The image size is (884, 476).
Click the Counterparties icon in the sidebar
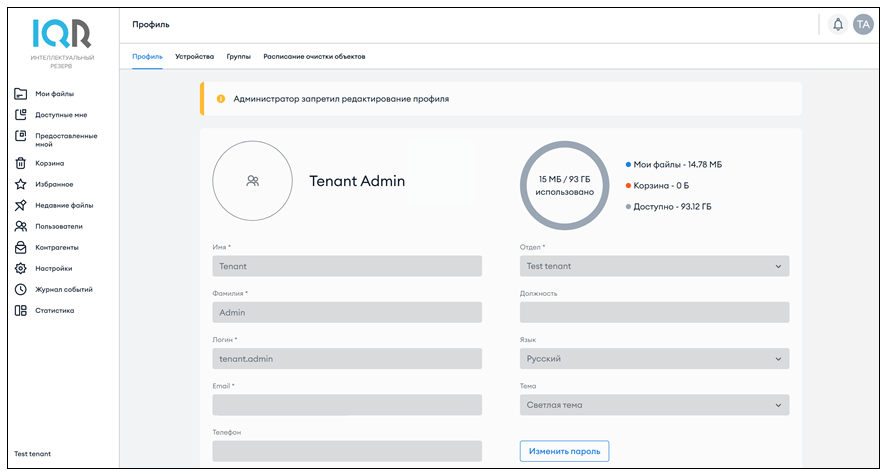point(21,247)
